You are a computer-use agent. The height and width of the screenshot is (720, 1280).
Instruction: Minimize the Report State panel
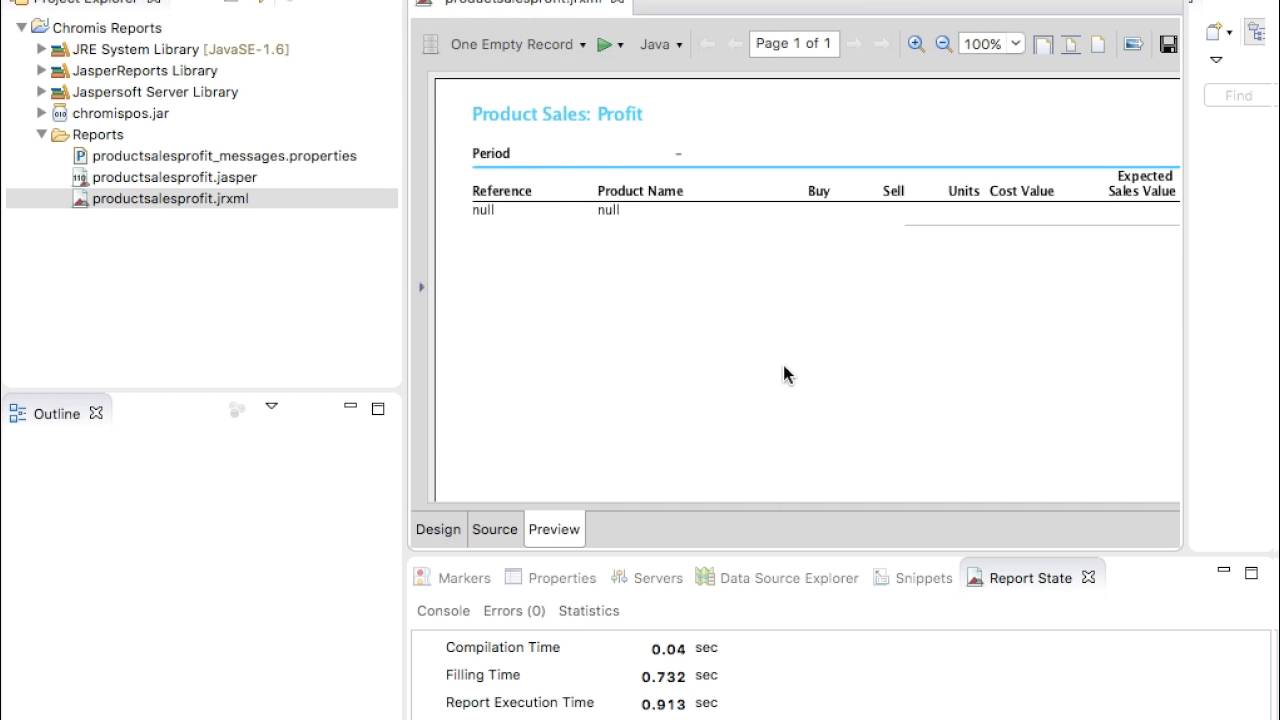(1223, 570)
